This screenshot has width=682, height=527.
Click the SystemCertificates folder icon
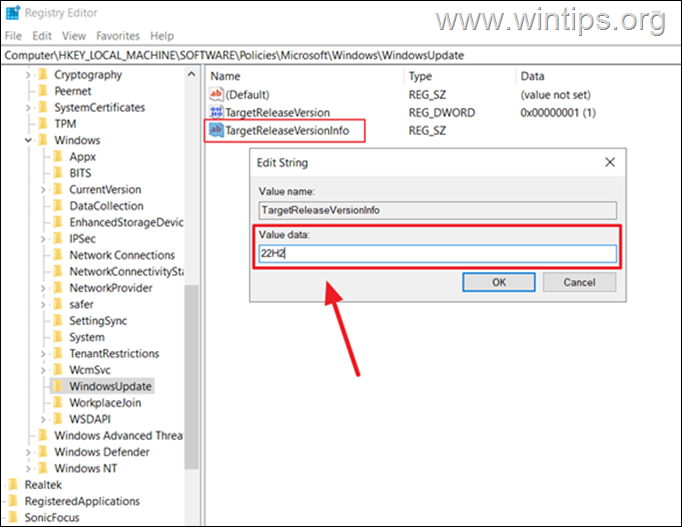coord(43,107)
